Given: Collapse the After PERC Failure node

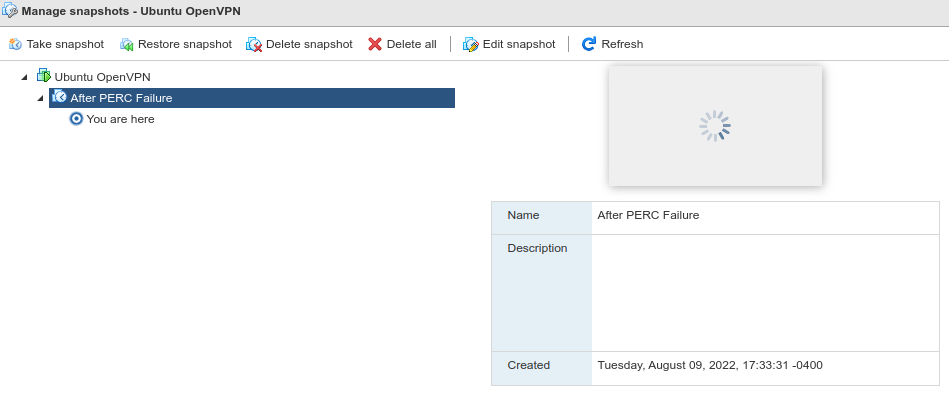Looking at the screenshot, I should tap(40, 98).
